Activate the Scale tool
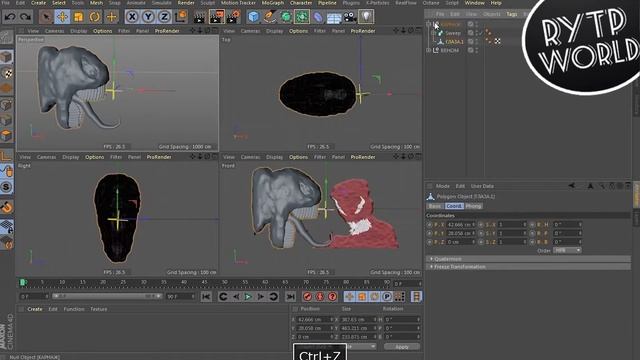Screen dimensions: 640x360 point(78,17)
